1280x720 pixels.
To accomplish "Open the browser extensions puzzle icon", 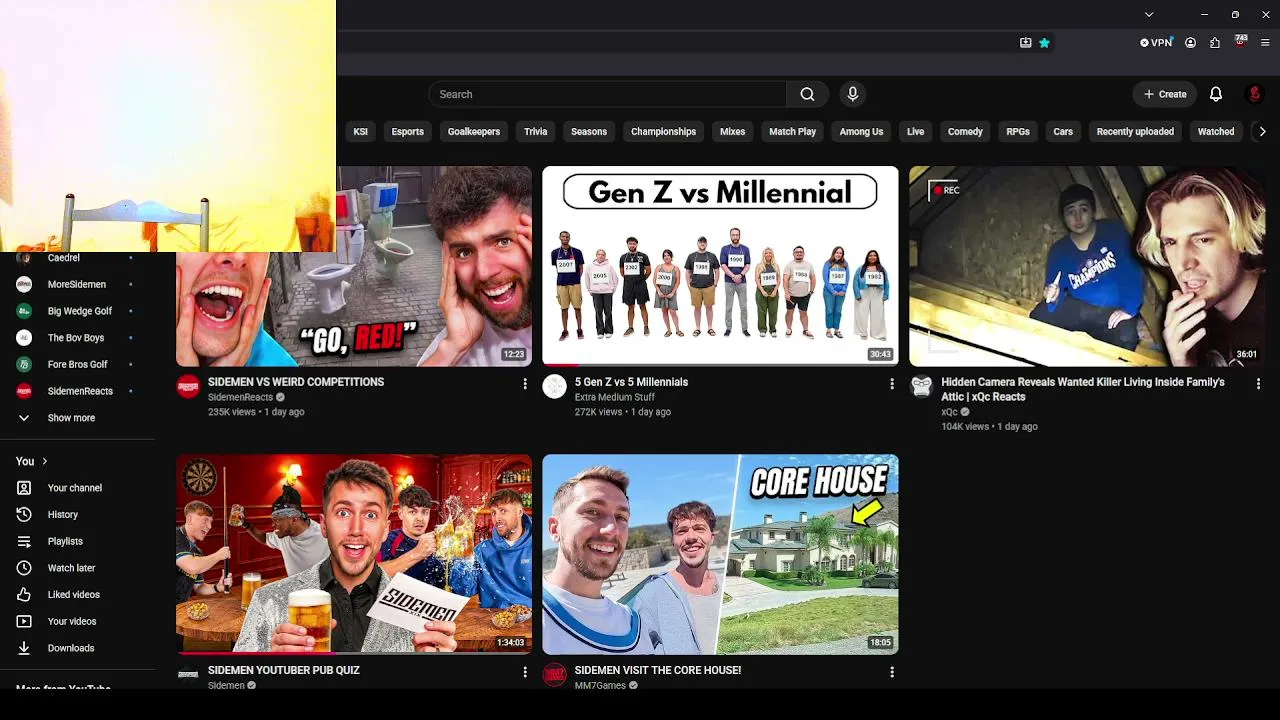I will pos(1215,43).
